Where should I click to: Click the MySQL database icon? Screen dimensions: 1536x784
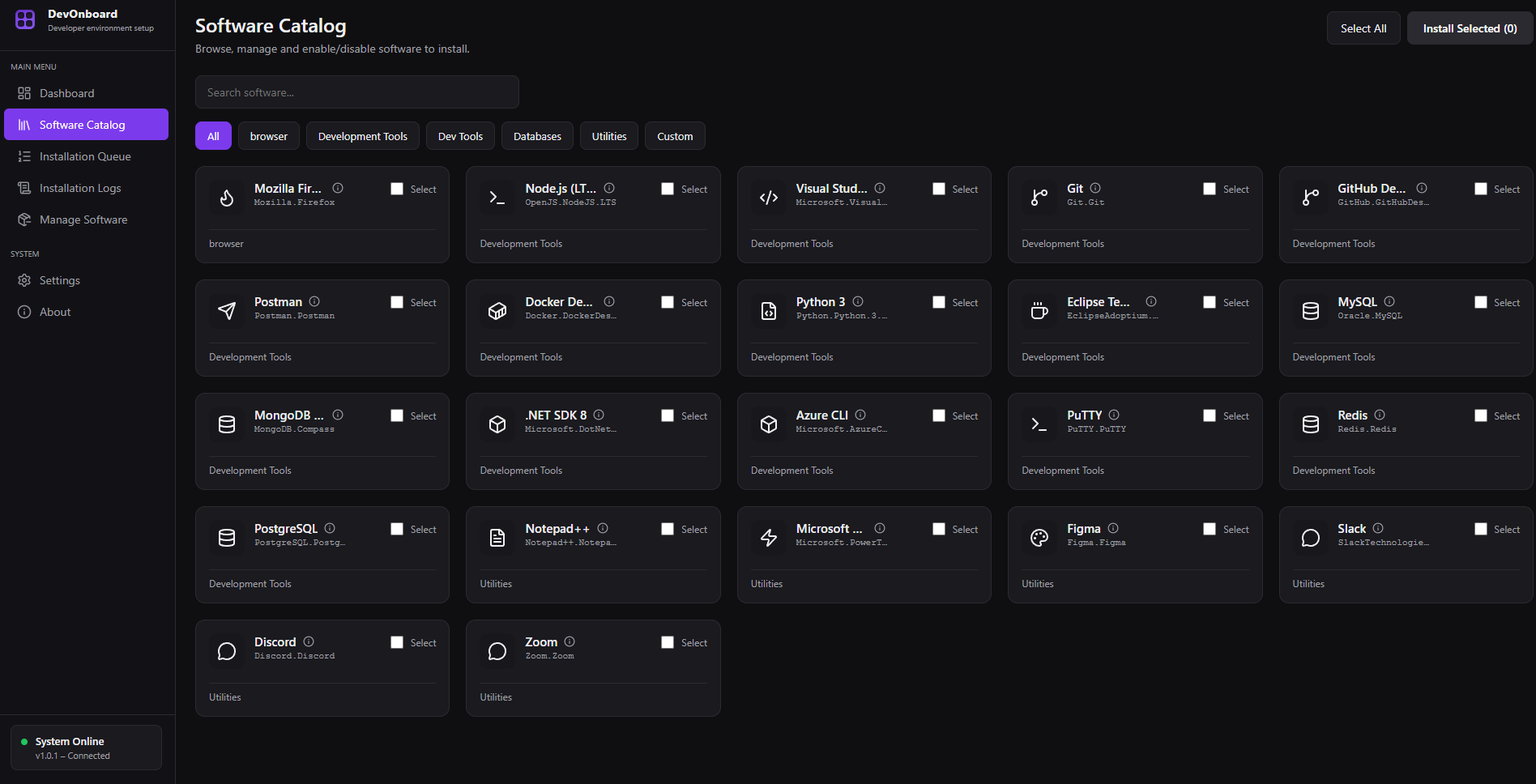(x=1311, y=310)
